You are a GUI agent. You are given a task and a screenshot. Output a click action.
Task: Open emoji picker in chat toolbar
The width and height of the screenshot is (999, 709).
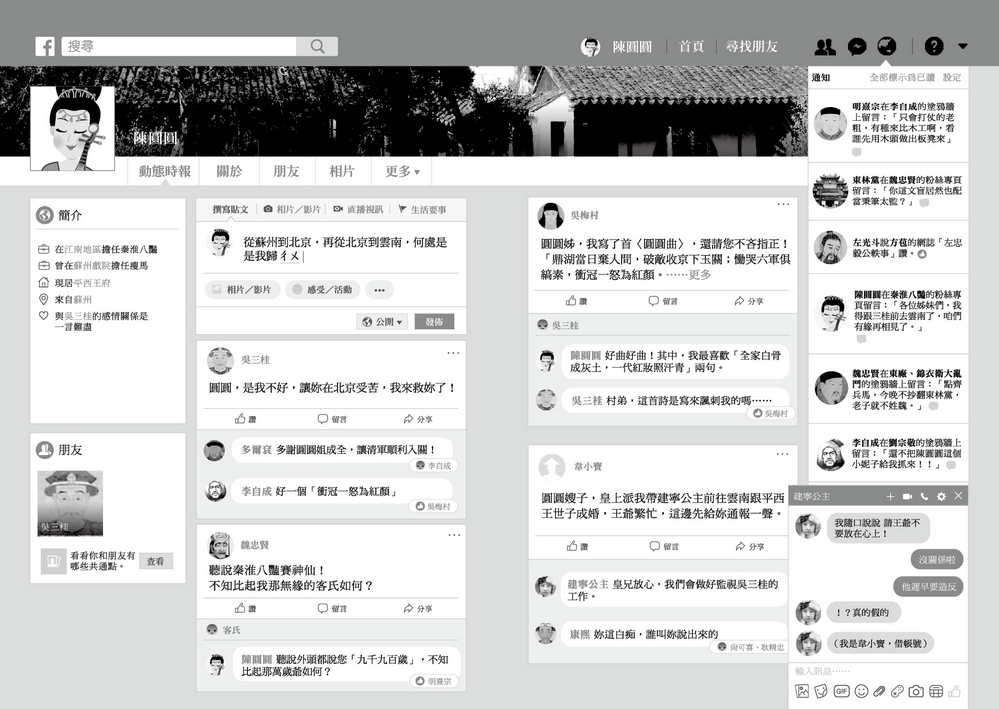[861, 691]
